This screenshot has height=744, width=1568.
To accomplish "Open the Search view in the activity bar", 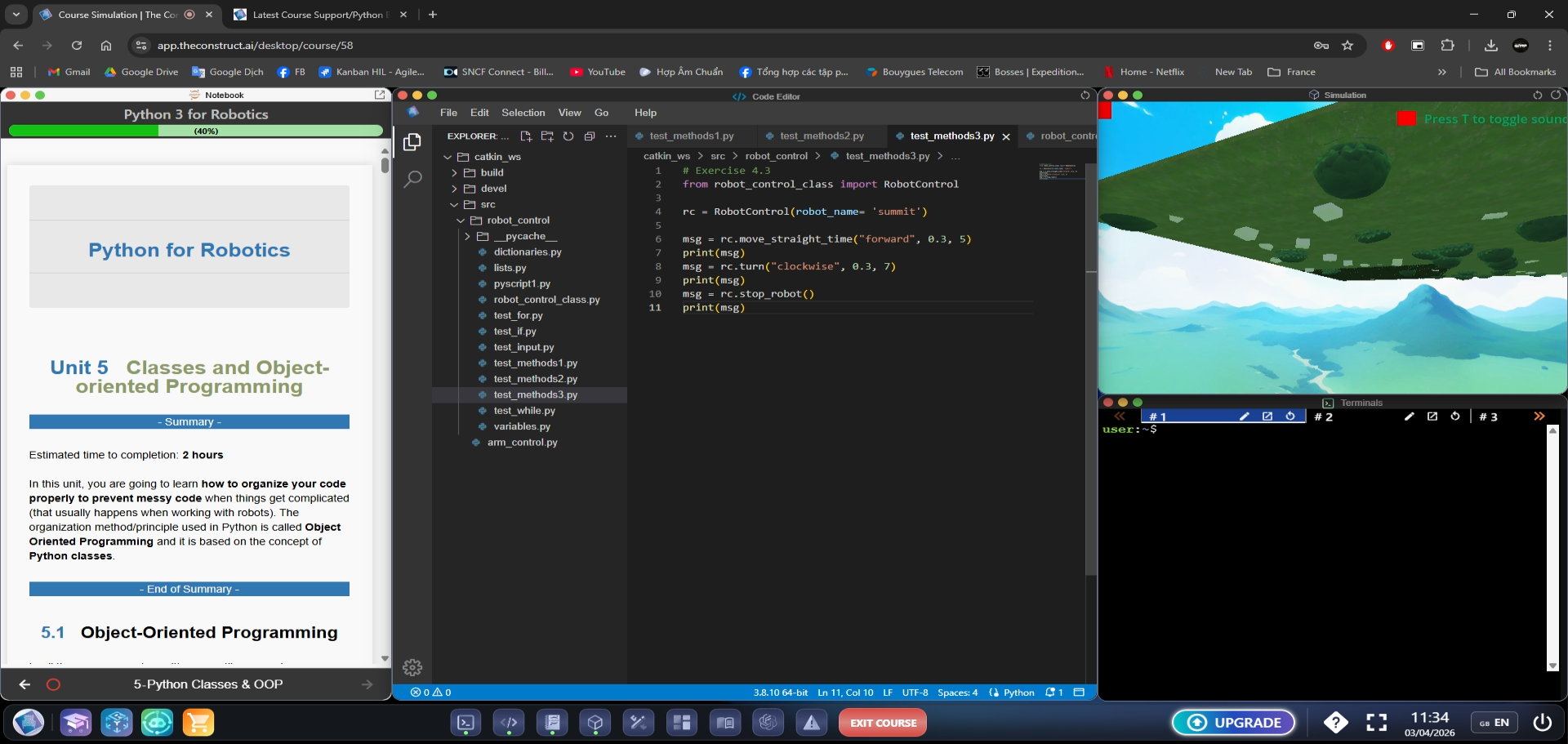I will [412, 179].
